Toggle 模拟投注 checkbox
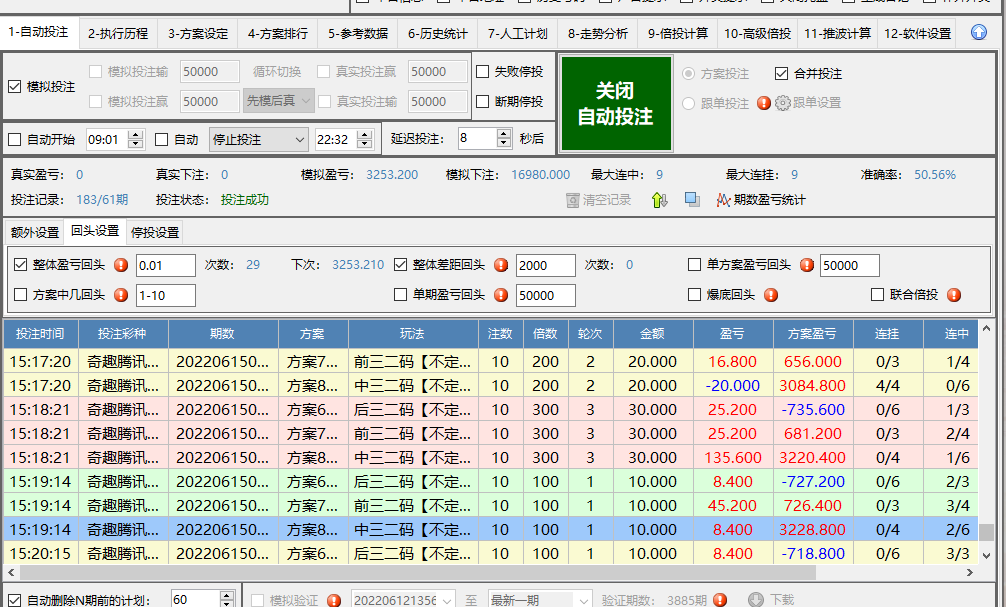The image size is (1006, 607). 15,87
